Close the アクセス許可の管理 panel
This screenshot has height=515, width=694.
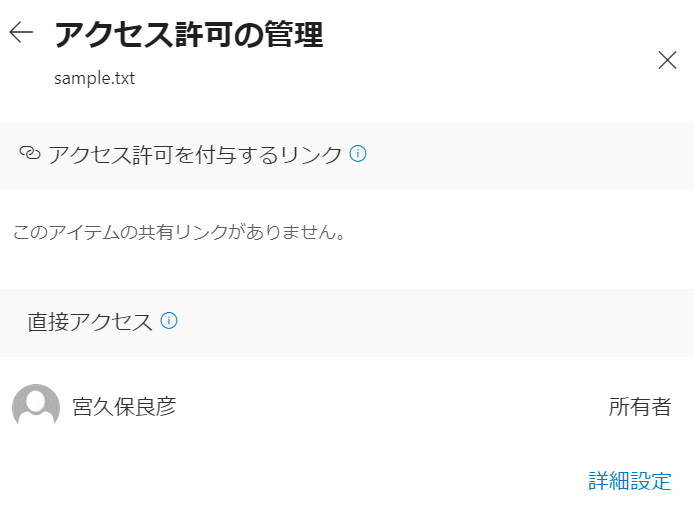pos(667,60)
